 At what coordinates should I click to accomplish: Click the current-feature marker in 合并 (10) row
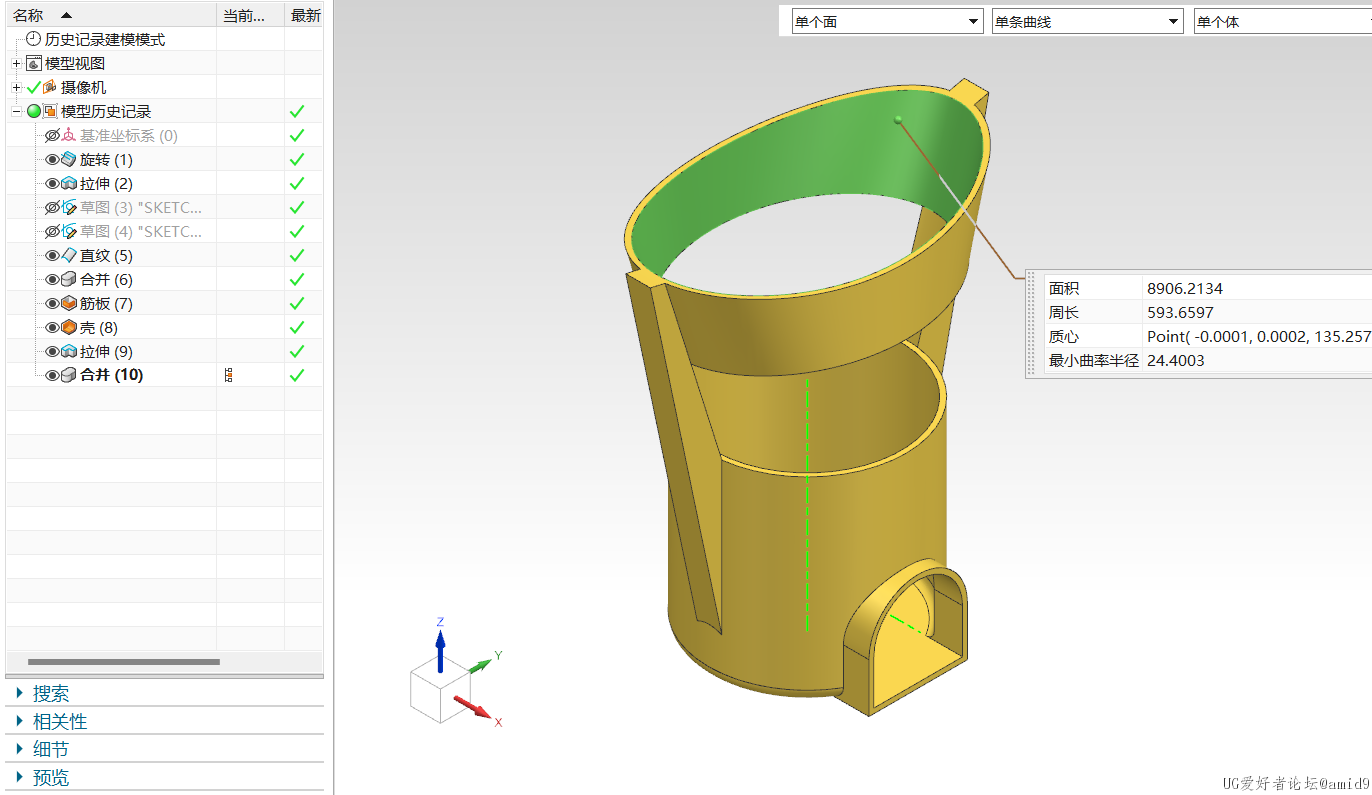(229, 375)
